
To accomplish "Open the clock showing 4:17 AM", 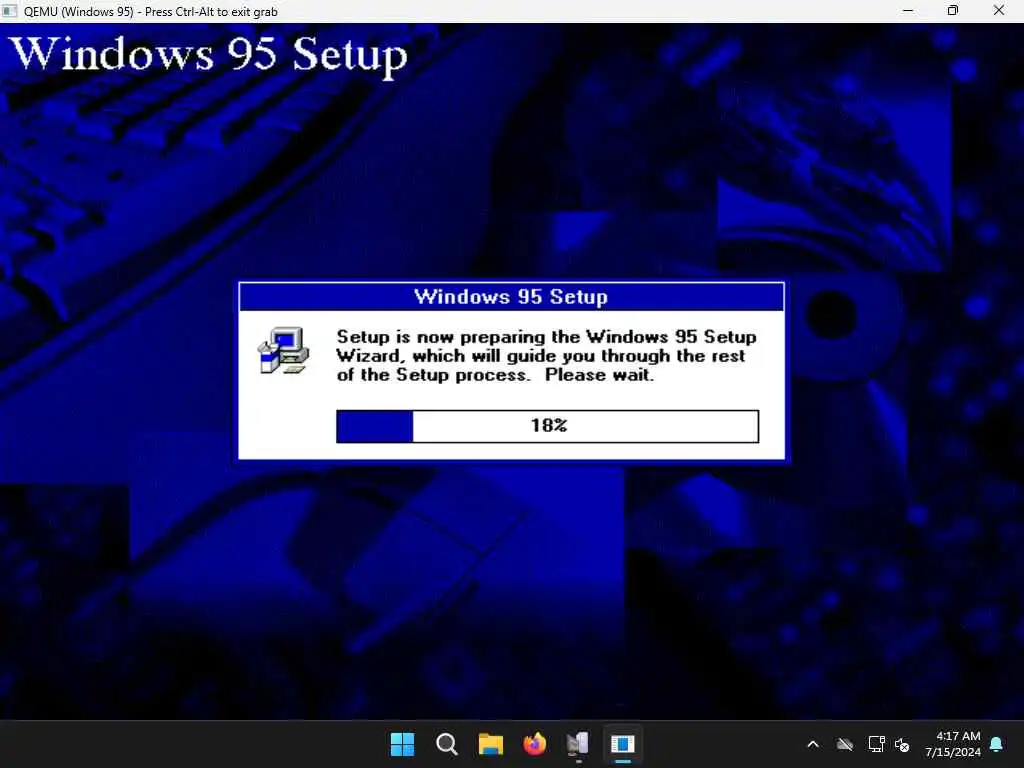I will click(x=953, y=744).
